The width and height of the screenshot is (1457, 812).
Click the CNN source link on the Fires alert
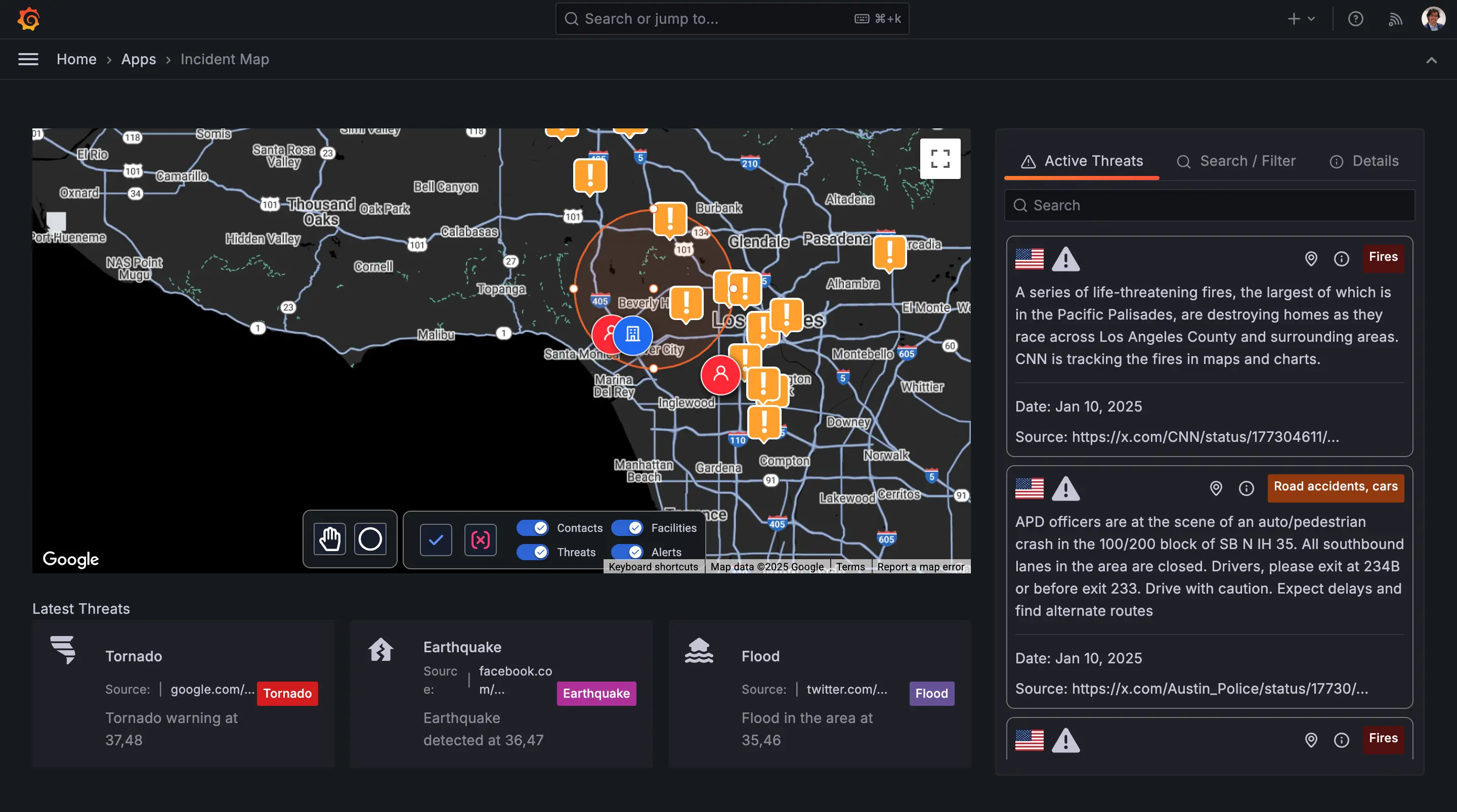[x=1205, y=437]
